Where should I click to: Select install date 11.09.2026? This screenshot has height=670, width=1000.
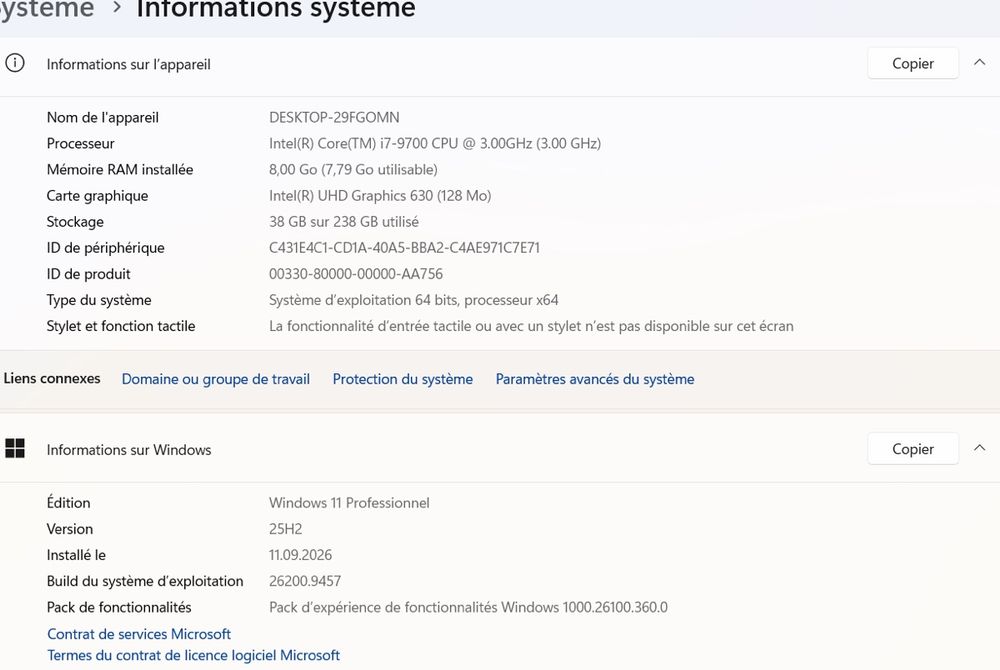(300, 555)
